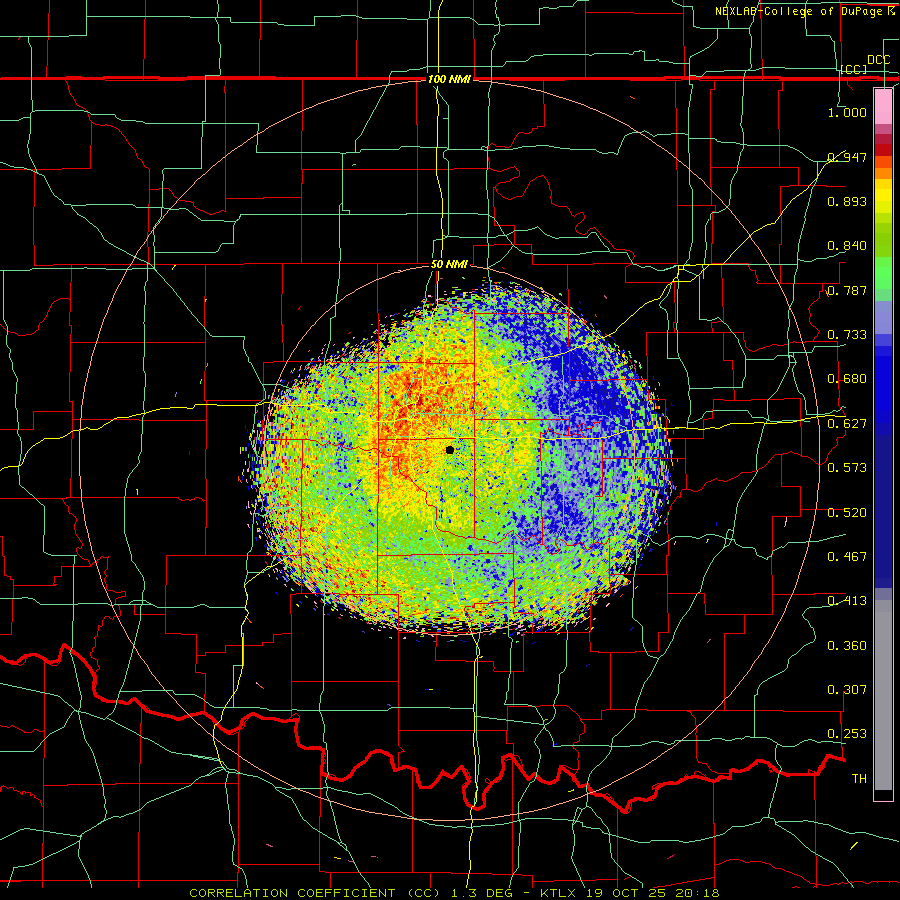Click the 0.360 value on the color scale
The width and height of the screenshot is (900, 900).
pyautogui.click(x=847, y=646)
